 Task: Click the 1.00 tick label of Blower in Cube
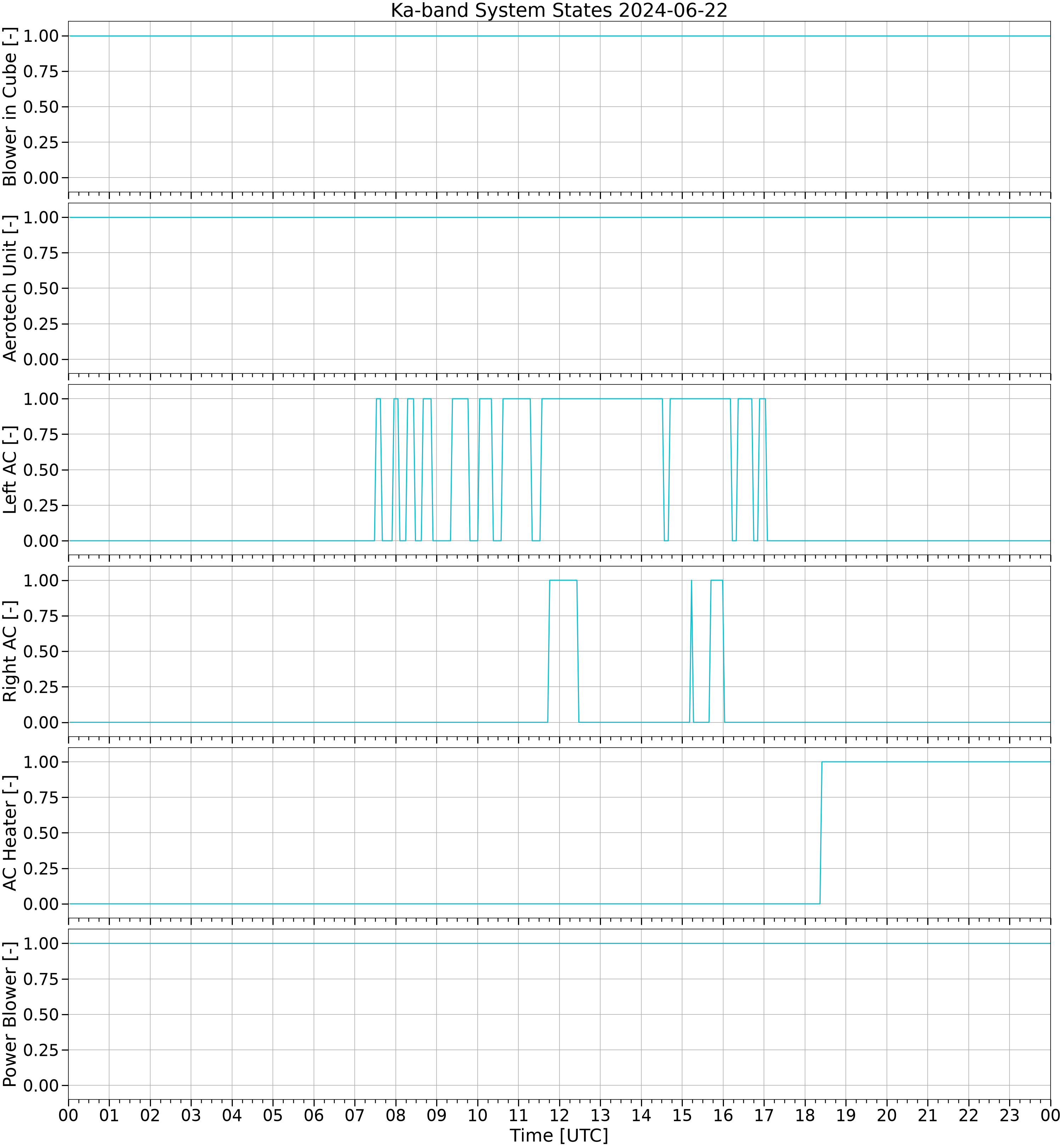click(x=41, y=36)
